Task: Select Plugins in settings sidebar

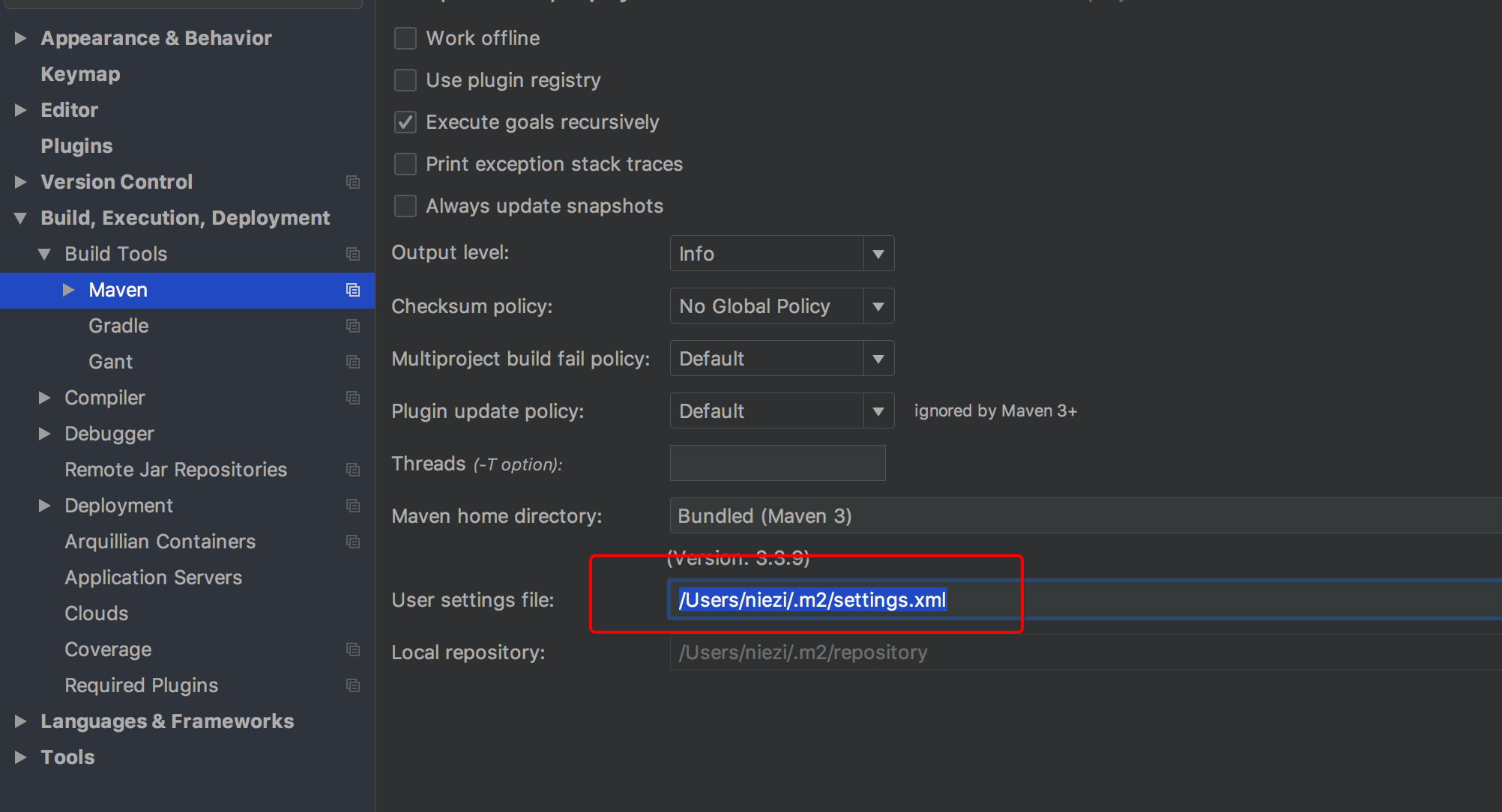Action: coord(76,146)
